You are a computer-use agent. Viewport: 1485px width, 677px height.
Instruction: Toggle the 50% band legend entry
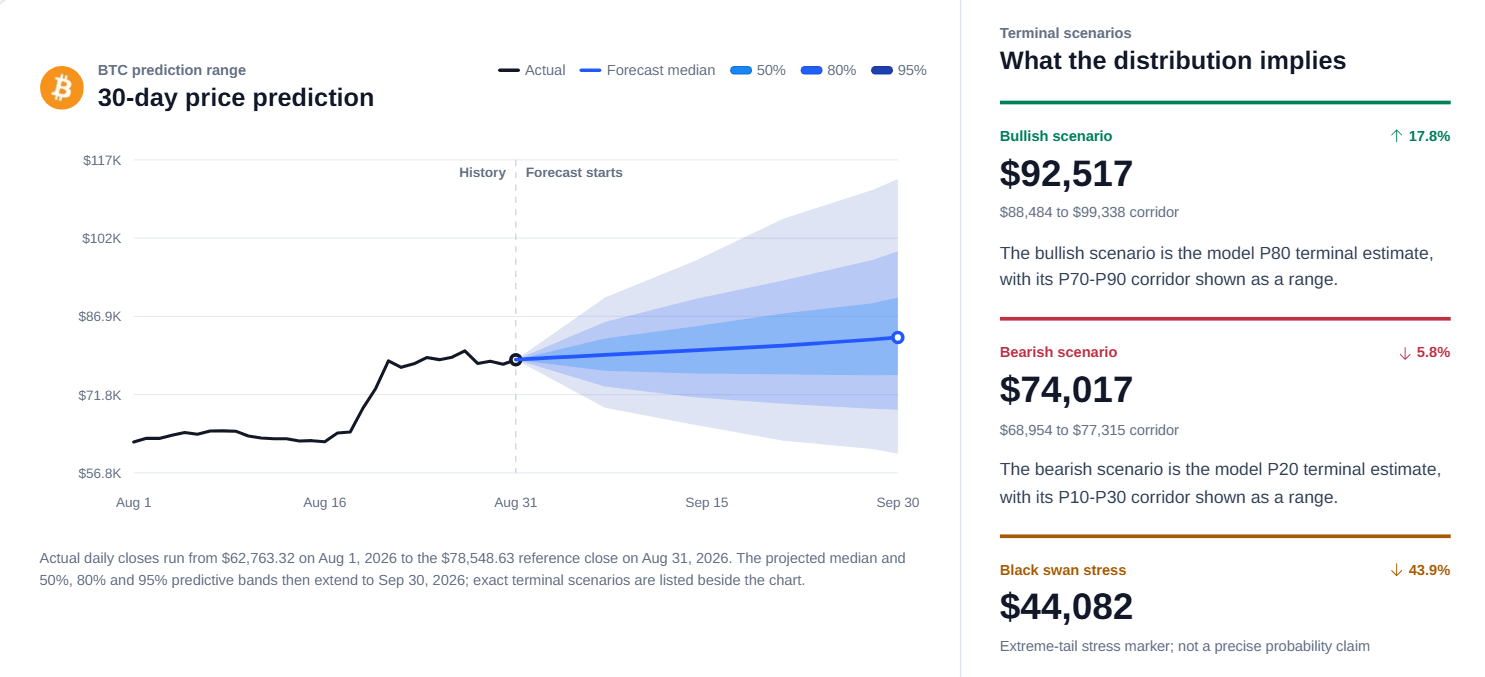758,70
